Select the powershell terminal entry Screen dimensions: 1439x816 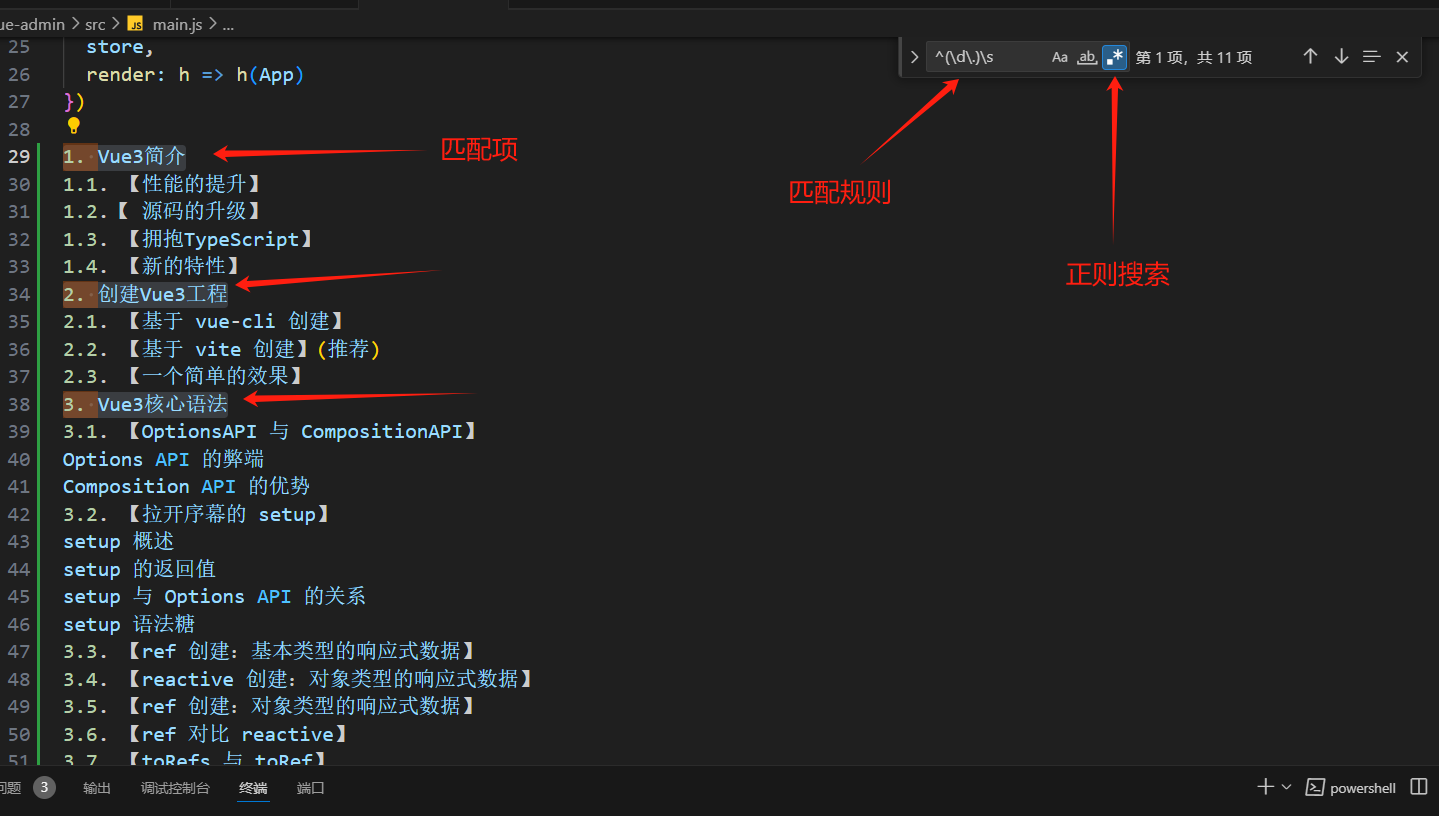1351,788
